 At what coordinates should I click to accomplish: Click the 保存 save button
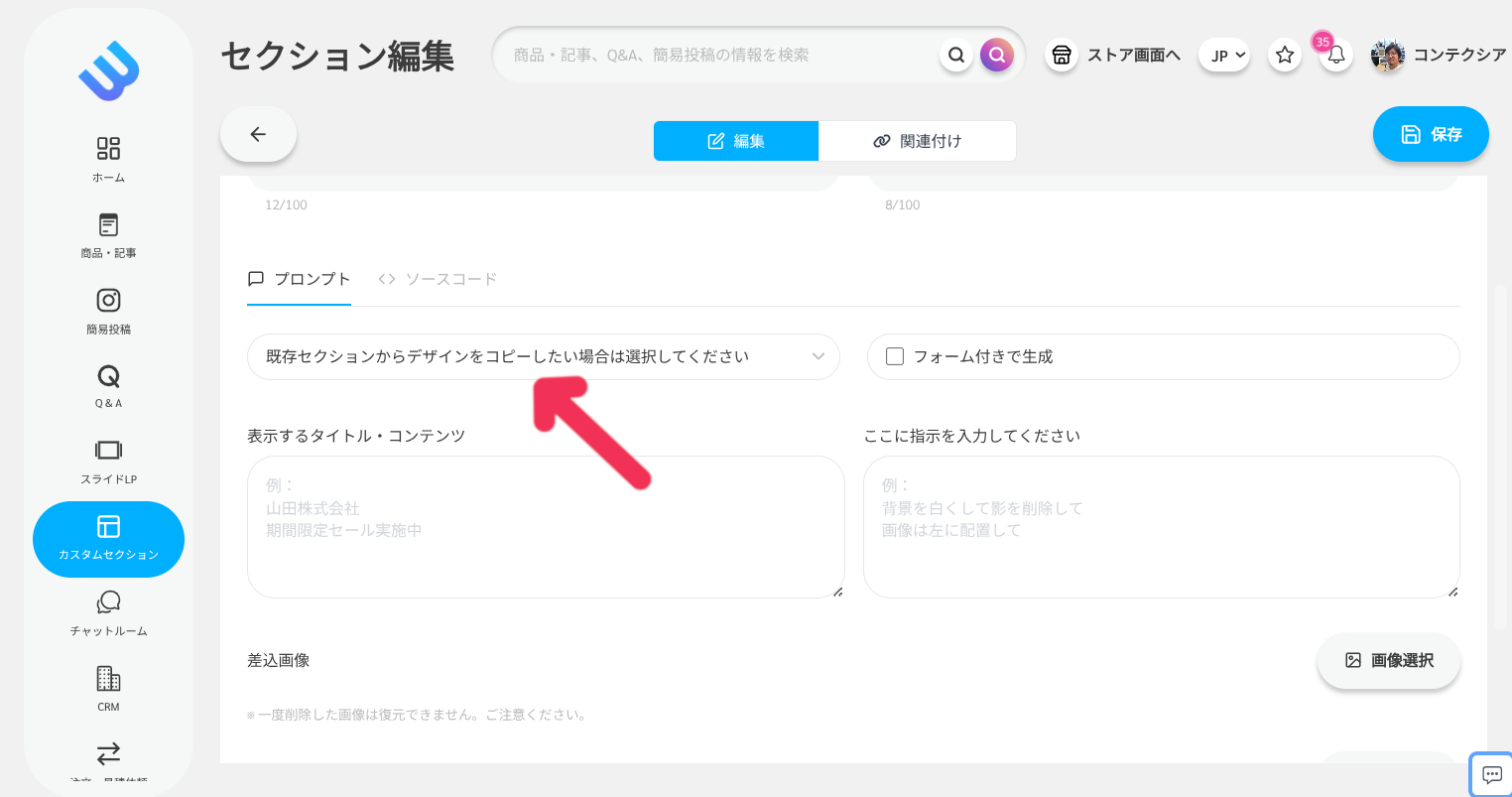(1431, 134)
